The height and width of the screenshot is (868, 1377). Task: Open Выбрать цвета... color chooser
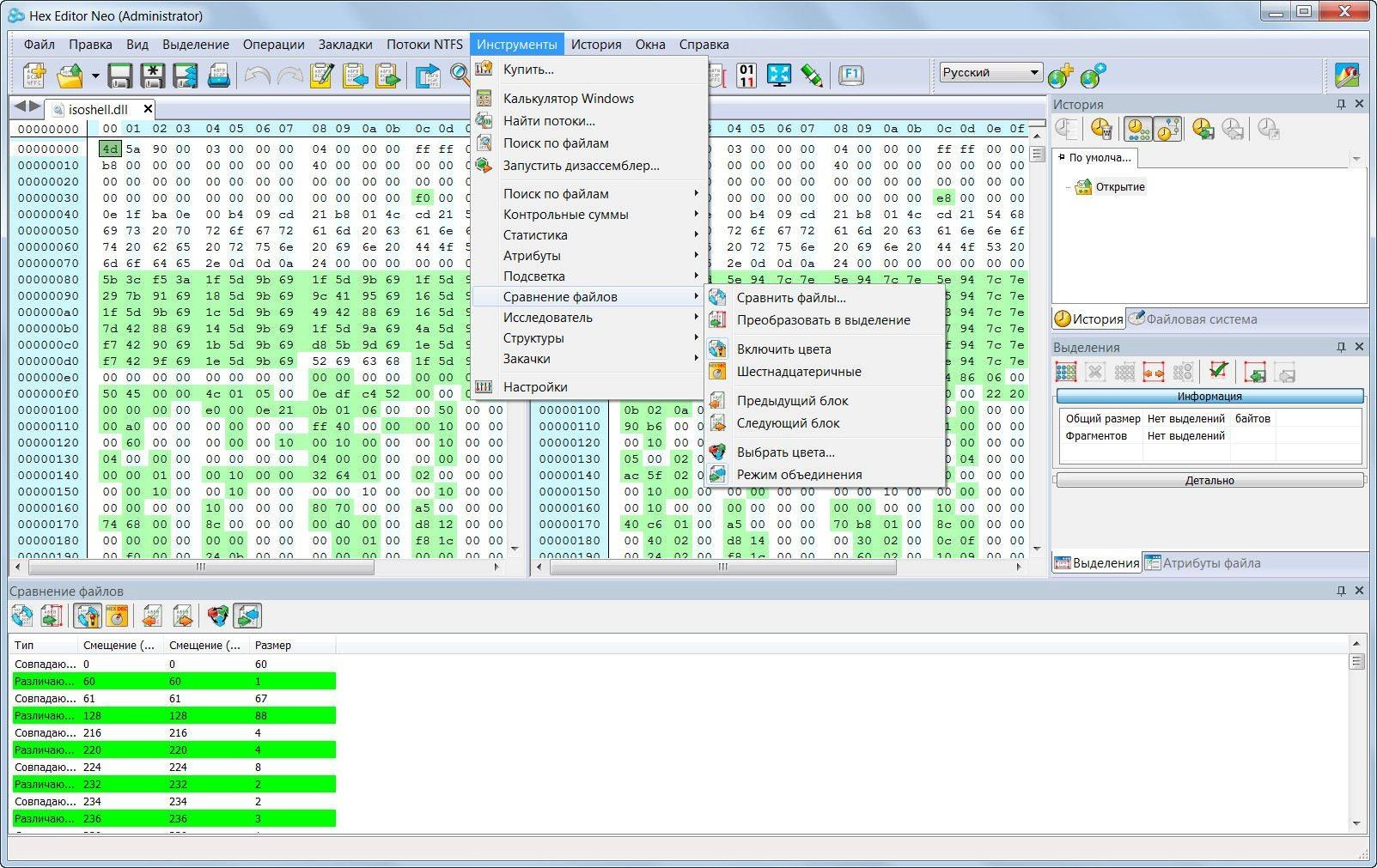point(825,452)
